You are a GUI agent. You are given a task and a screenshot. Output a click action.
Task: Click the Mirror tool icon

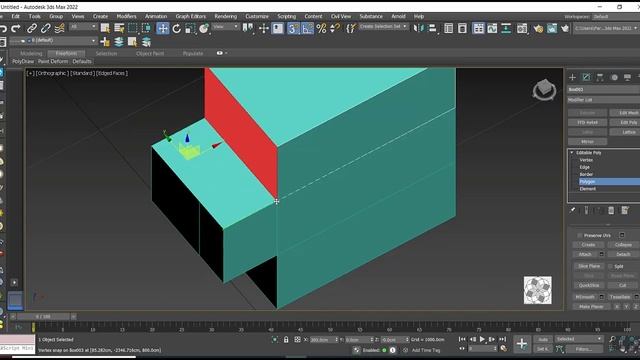[x=418, y=28]
